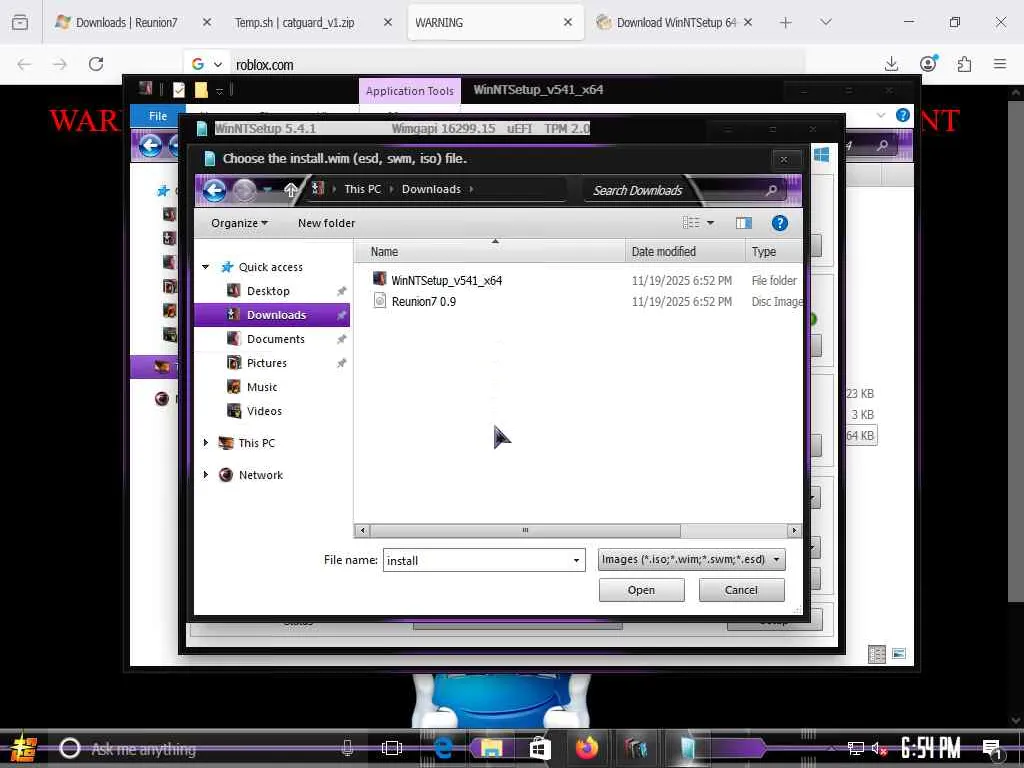Open the Organize dropdown menu
Image resolution: width=1024 pixels, height=768 pixels.
[x=239, y=223]
